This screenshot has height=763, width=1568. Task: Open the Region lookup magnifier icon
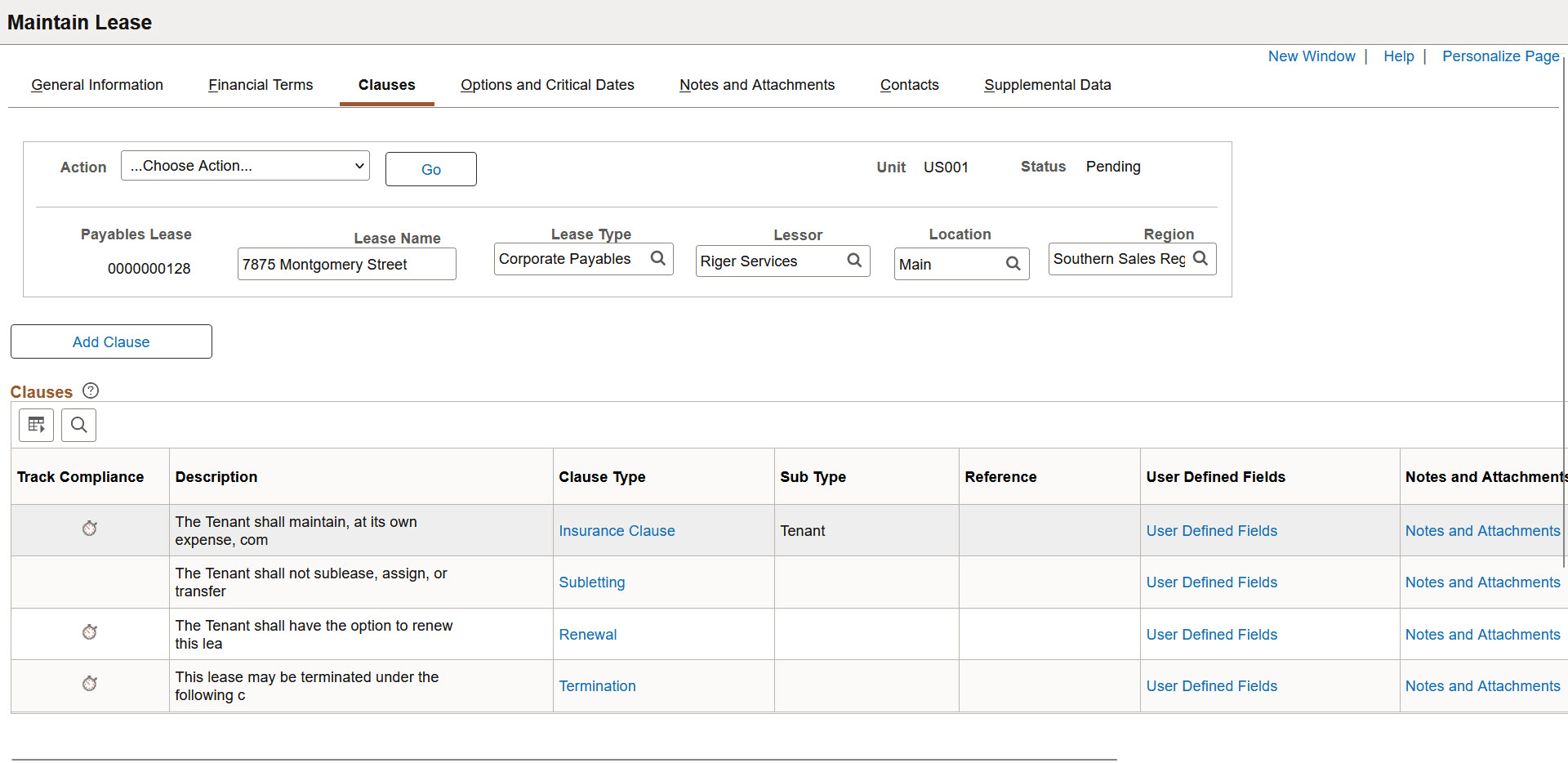pos(1200,258)
